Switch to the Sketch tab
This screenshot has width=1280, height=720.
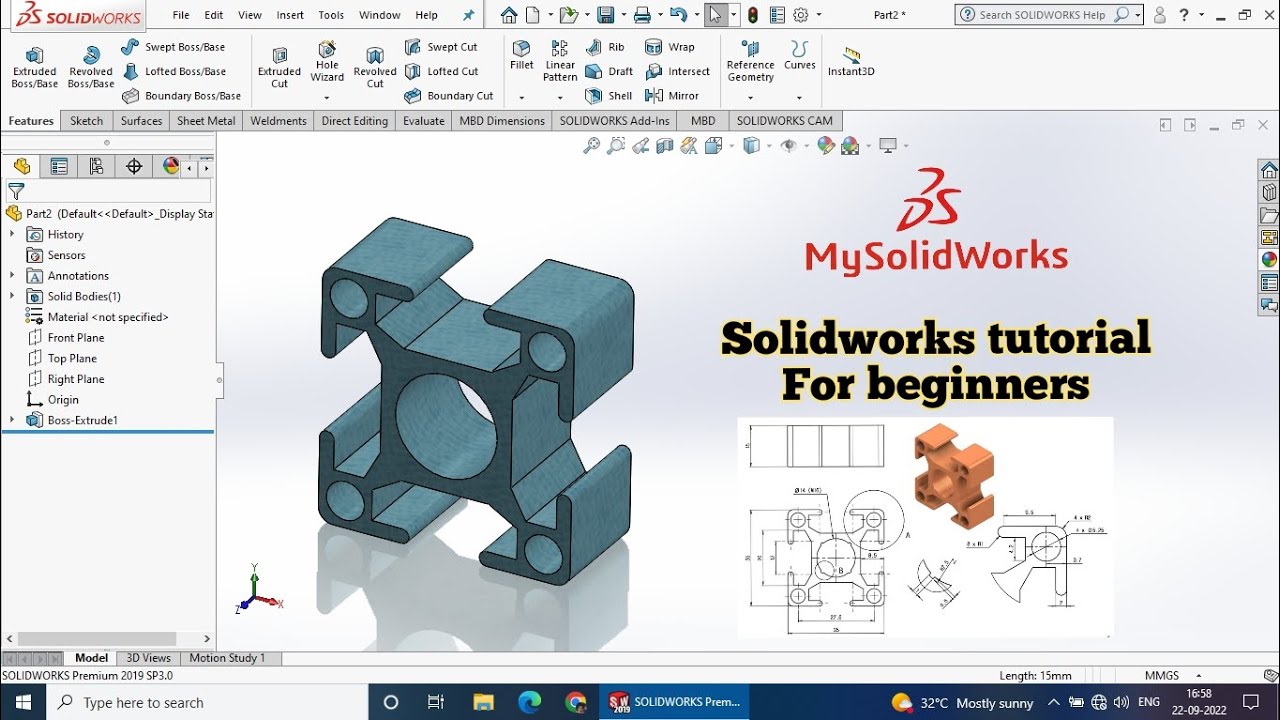(x=86, y=121)
